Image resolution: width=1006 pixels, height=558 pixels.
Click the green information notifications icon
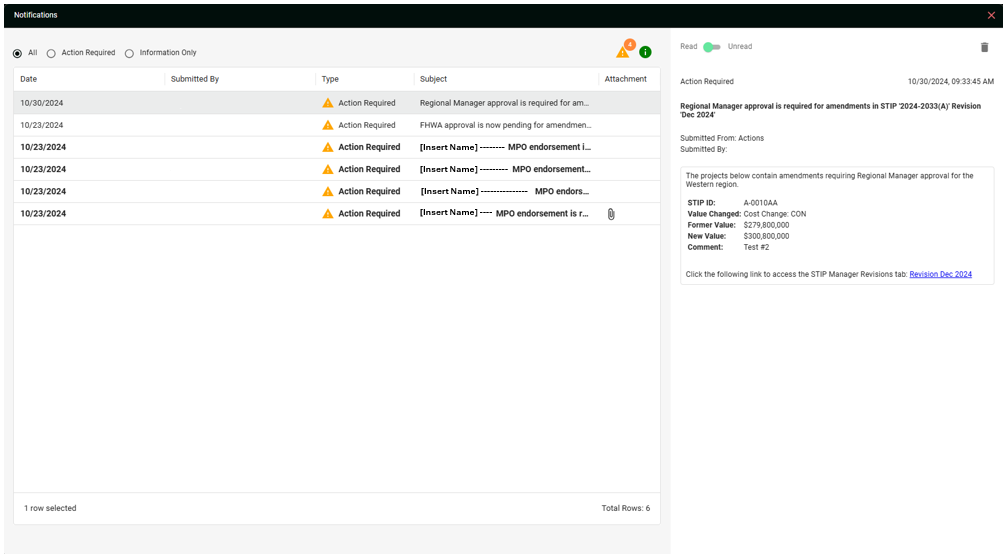point(645,53)
